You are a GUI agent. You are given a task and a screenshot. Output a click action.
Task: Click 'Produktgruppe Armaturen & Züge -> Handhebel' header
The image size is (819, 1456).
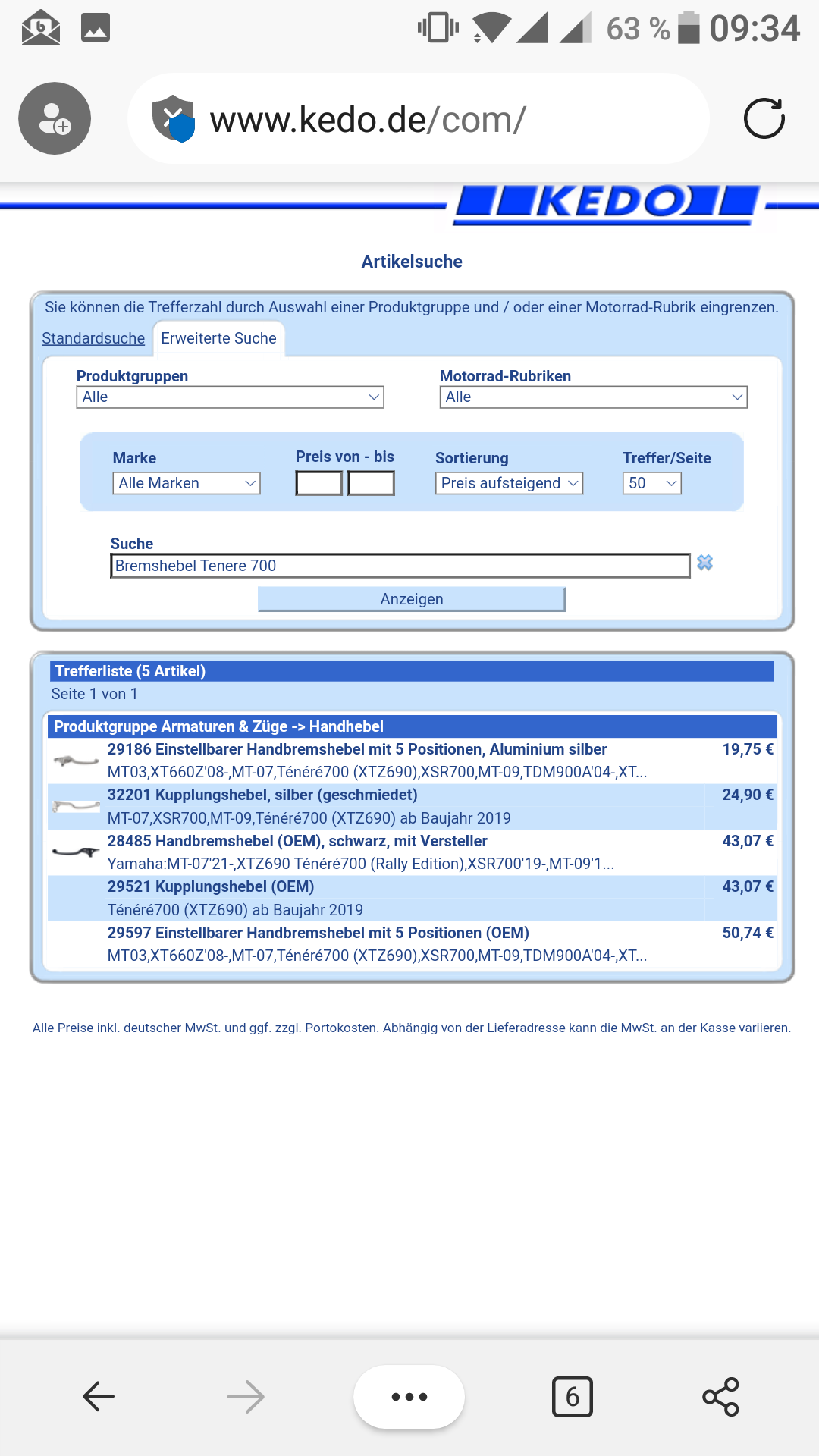click(x=412, y=726)
